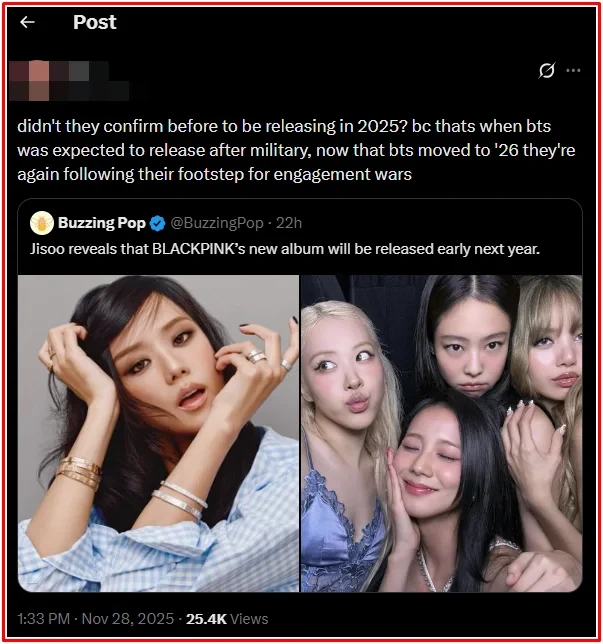The image size is (603, 644).
Task: Open the Buzzing Pop profile name
Action: tap(101, 222)
